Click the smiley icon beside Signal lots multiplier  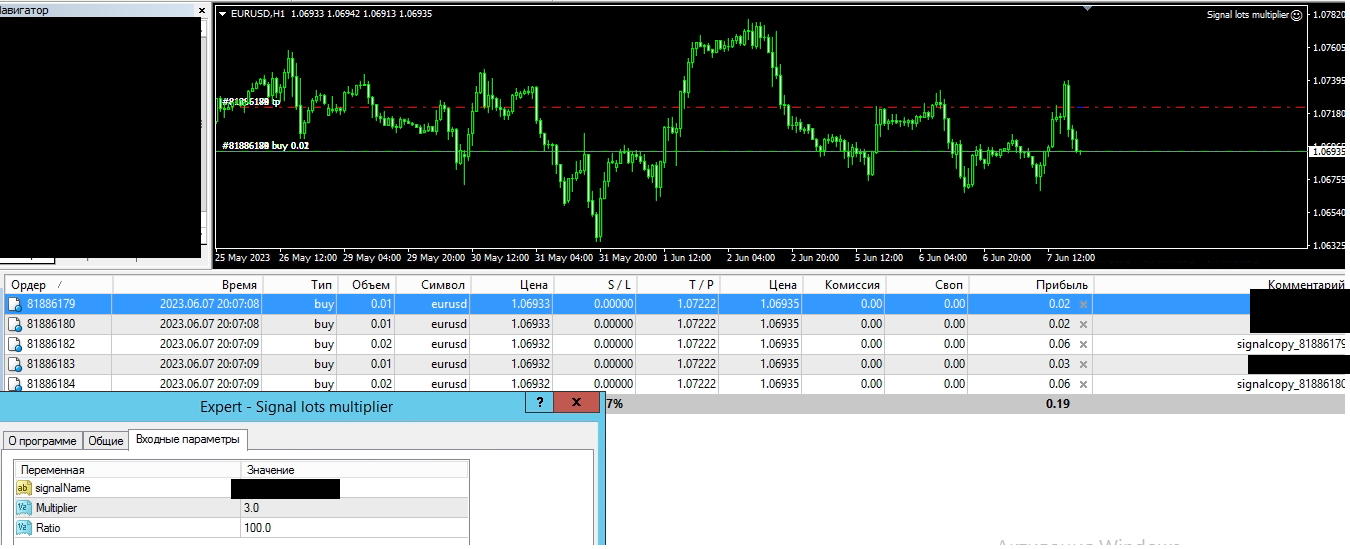point(1297,15)
